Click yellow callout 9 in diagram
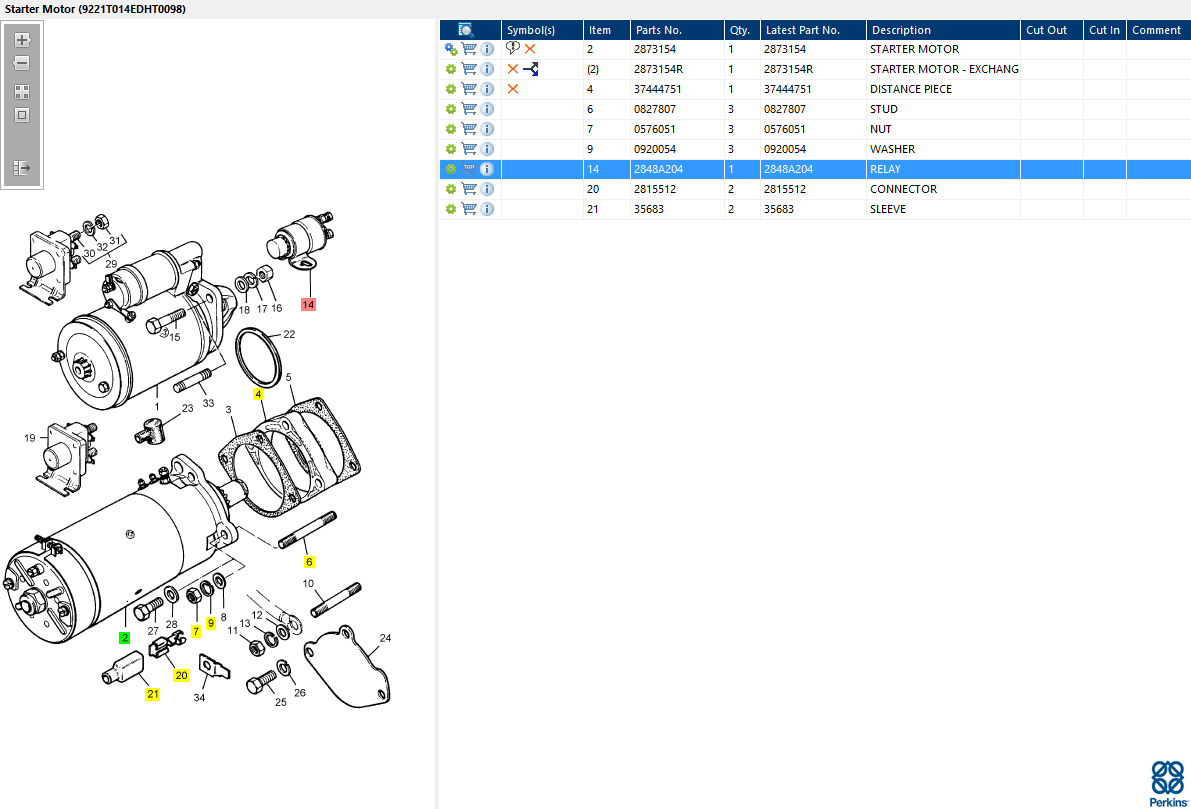1191x809 pixels. coord(211,623)
